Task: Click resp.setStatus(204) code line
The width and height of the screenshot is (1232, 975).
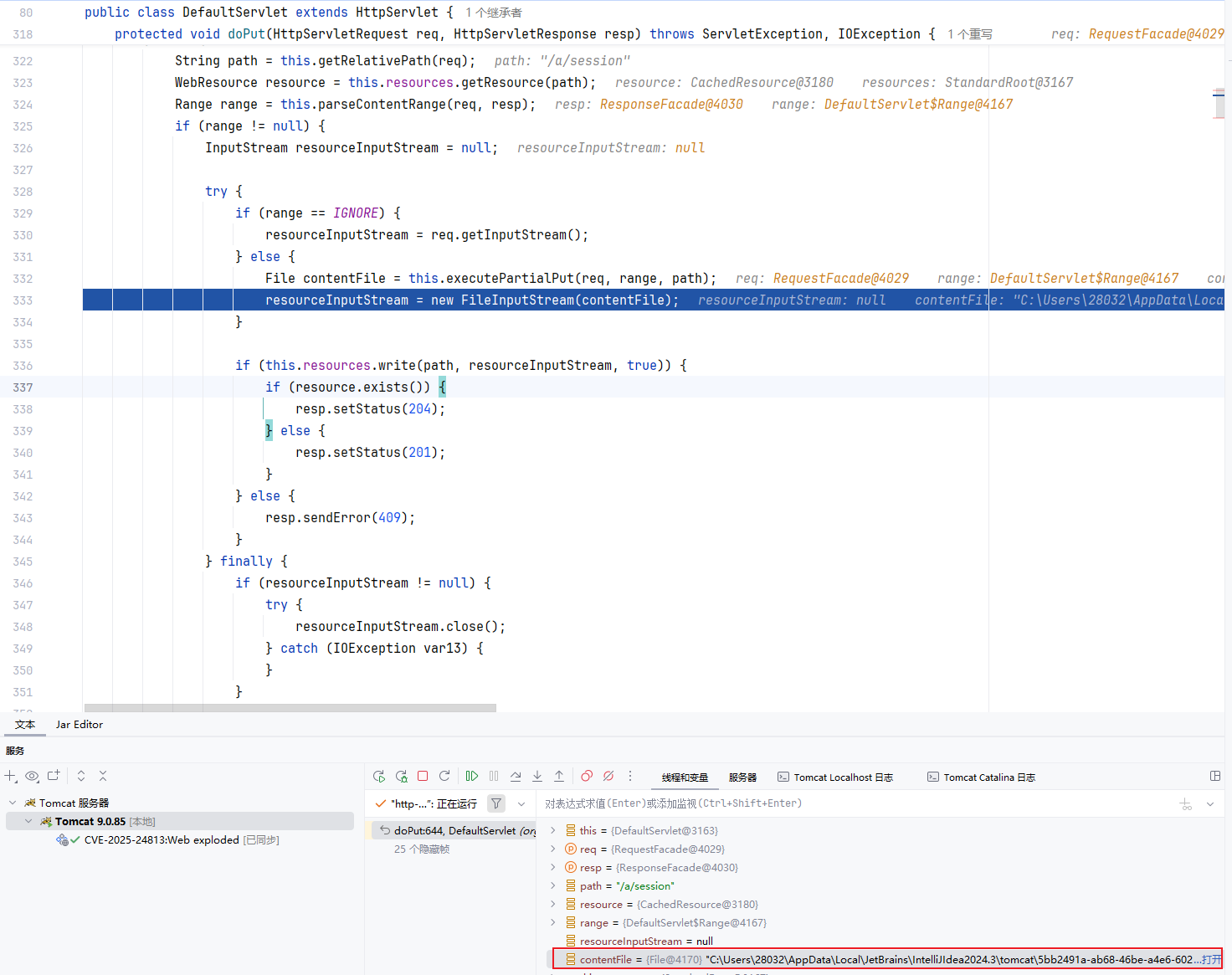Action: (371, 409)
